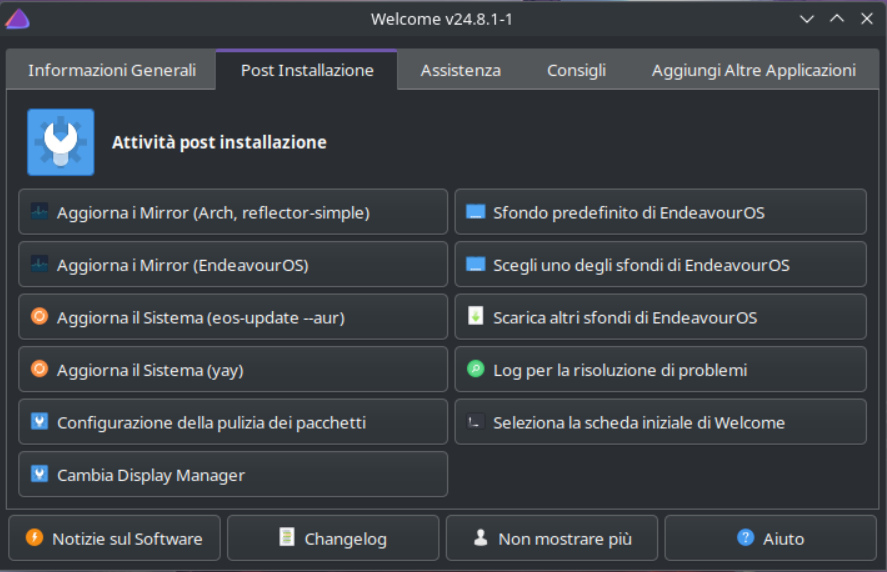Open the Consigli tab
Viewport: 887px width, 572px height.
point(576,70)
